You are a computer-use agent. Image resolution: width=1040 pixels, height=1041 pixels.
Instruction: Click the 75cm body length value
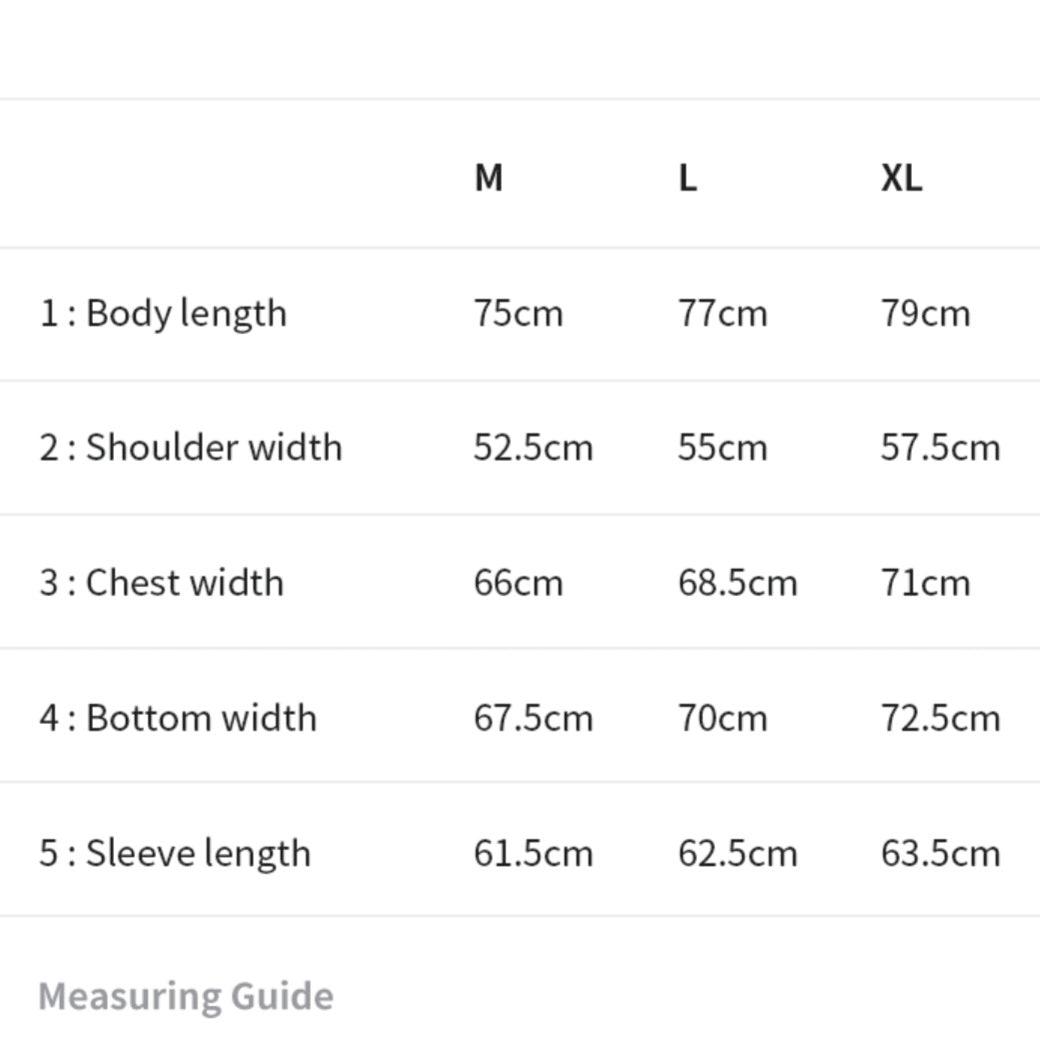(x=518, y=314)
